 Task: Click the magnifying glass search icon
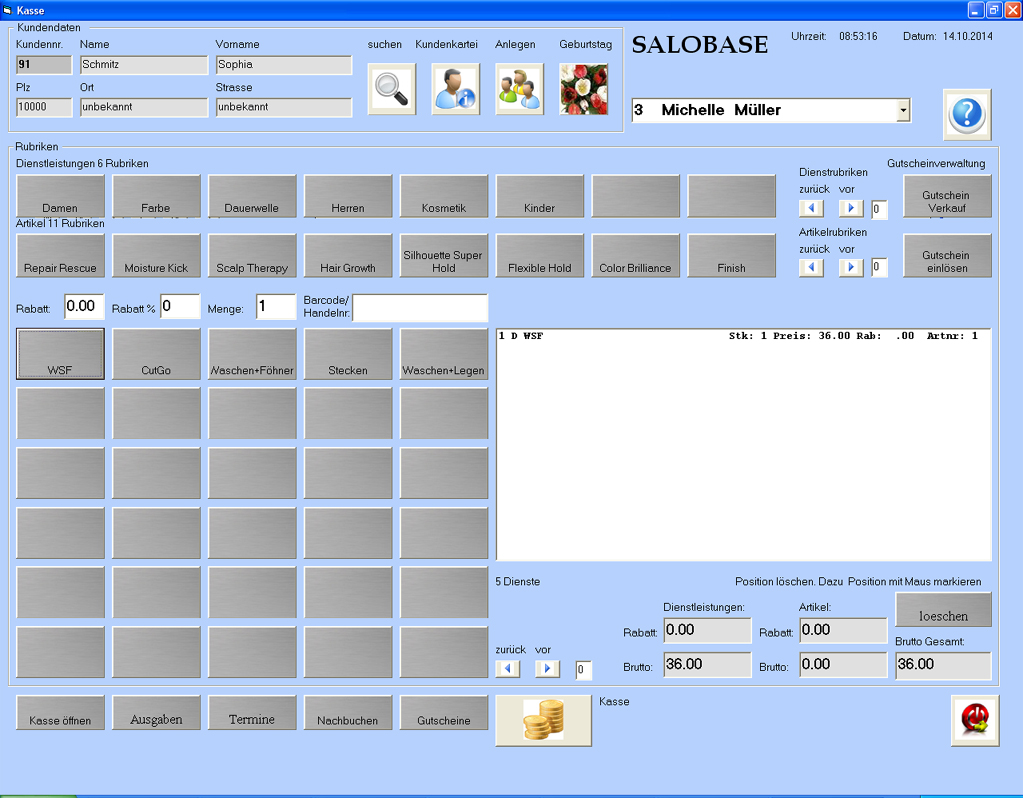pos(391,89)
